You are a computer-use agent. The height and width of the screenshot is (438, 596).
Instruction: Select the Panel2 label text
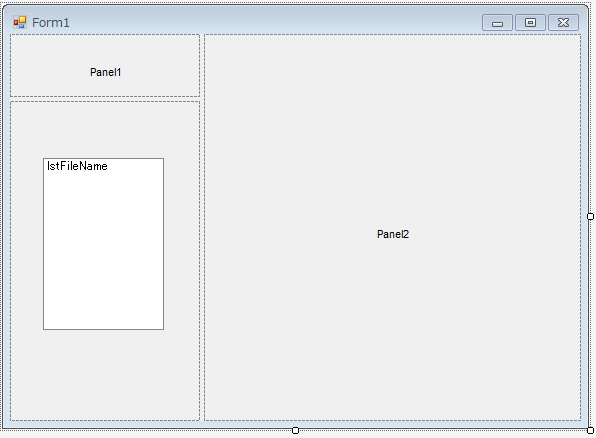coord(393,234)
